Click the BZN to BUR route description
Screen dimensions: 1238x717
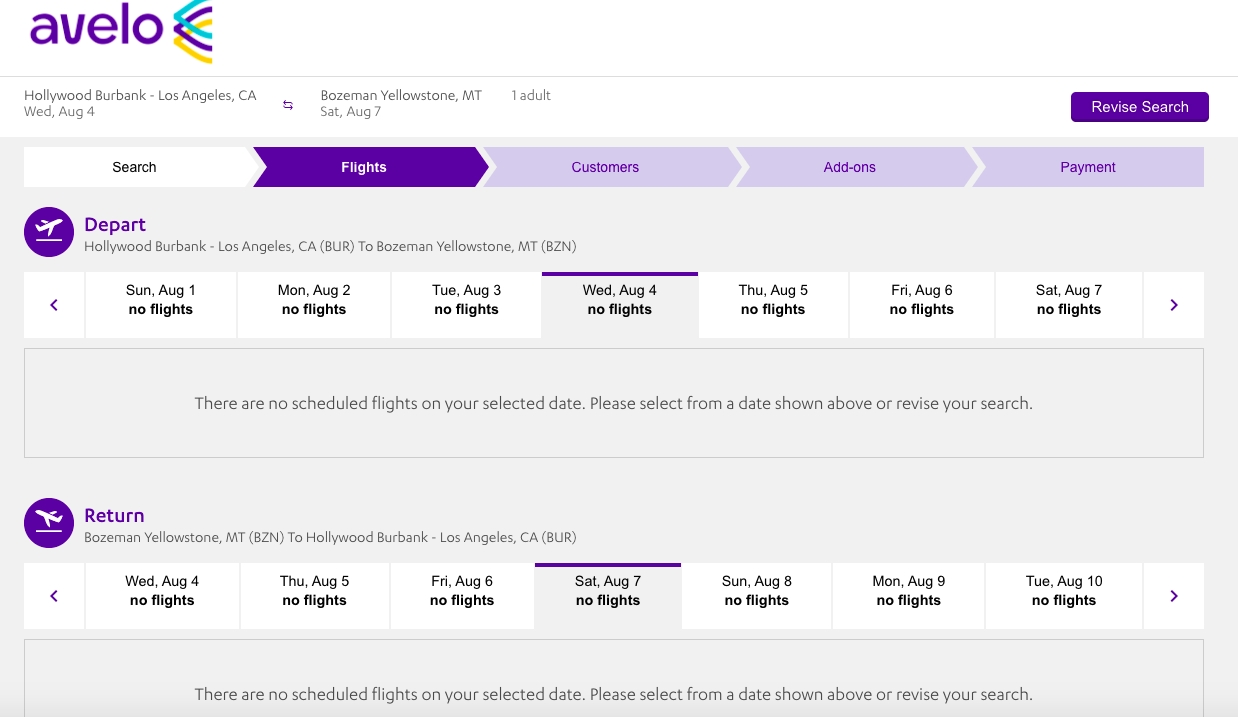point(330,538)
